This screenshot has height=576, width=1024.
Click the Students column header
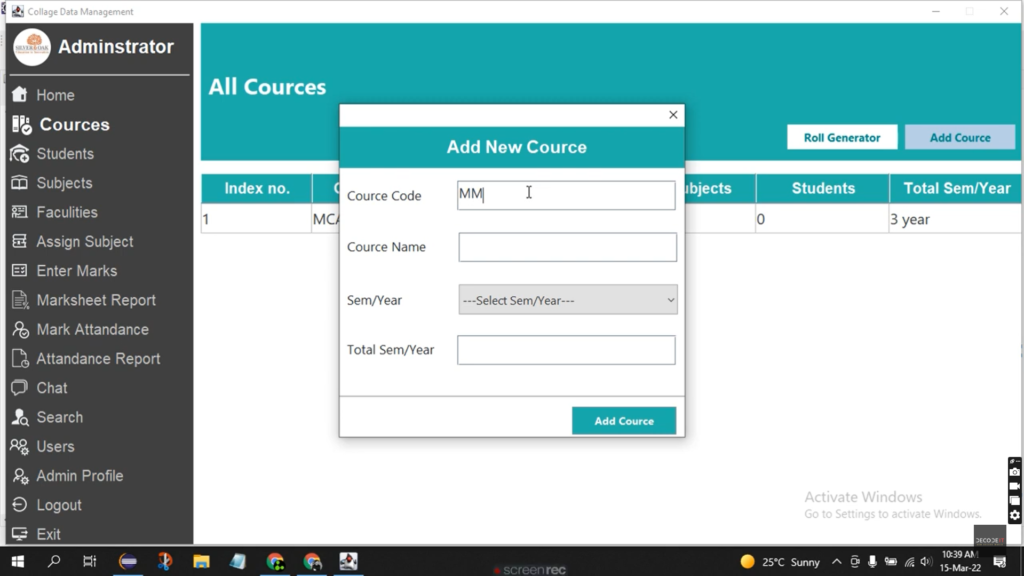tap(823, 188)
